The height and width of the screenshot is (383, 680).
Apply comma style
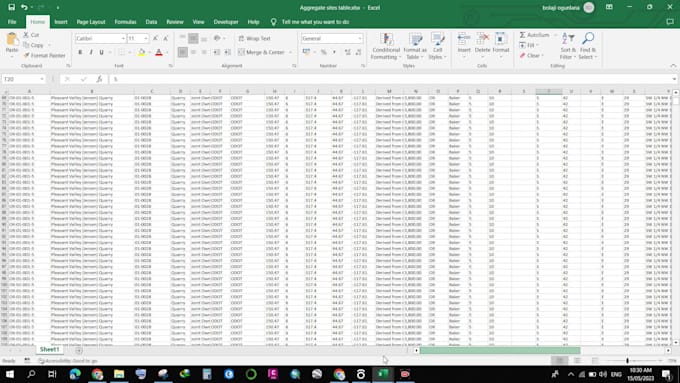coord(334,52)
